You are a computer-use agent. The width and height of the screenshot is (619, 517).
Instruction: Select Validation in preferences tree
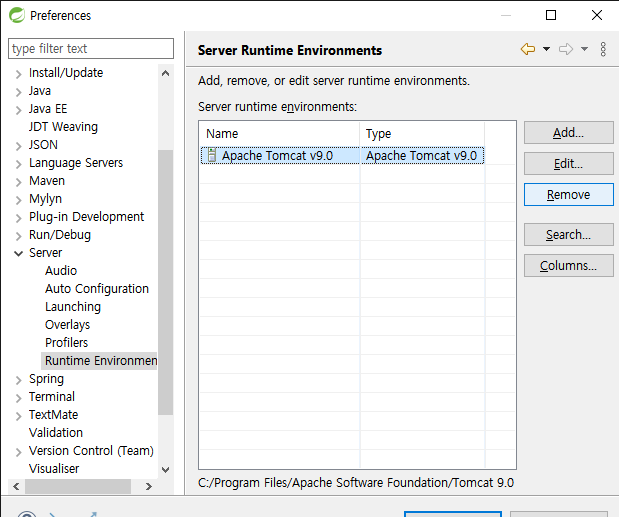(56, 433)
